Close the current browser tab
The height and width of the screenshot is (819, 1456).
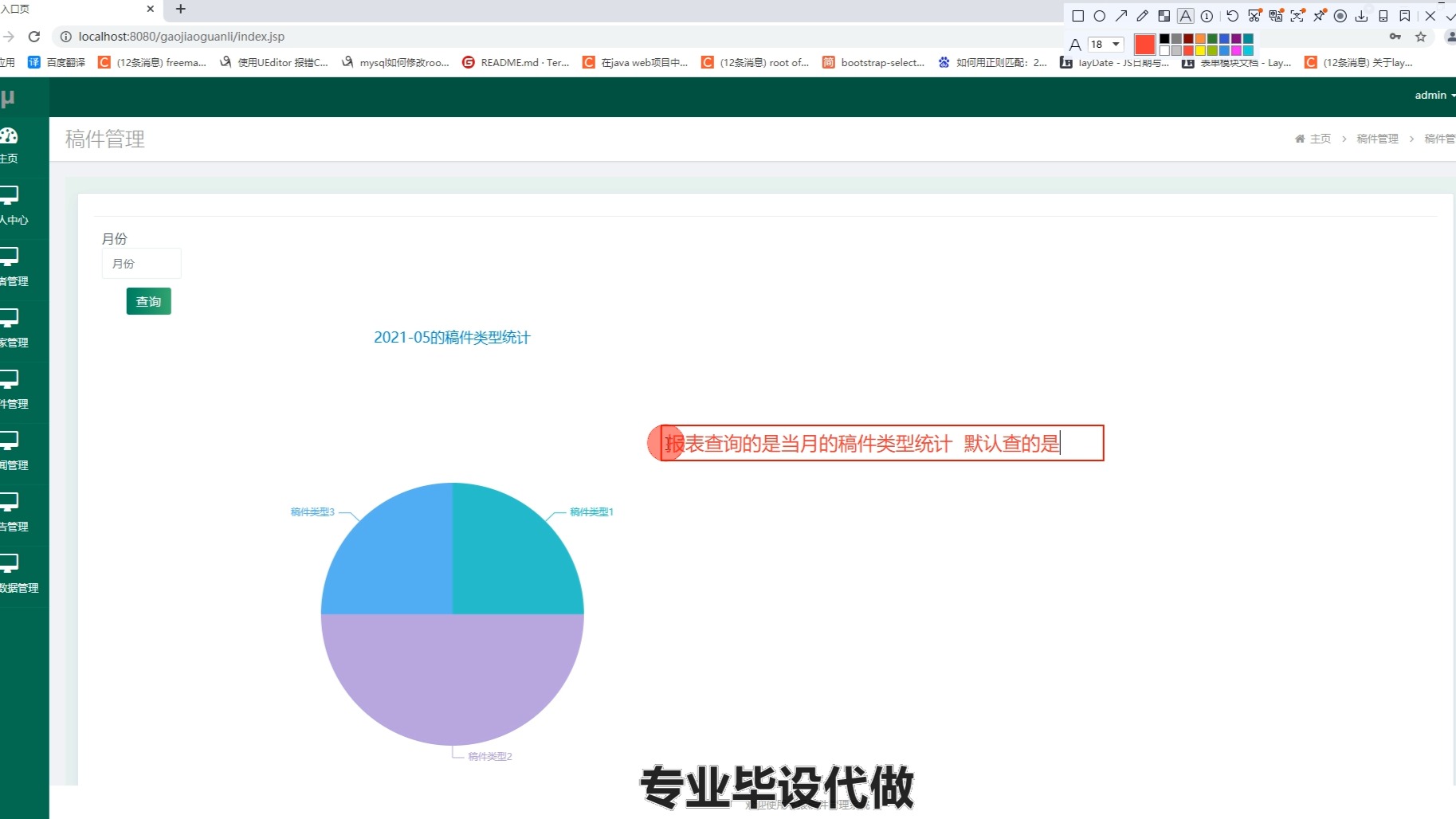tap(150, 9)
